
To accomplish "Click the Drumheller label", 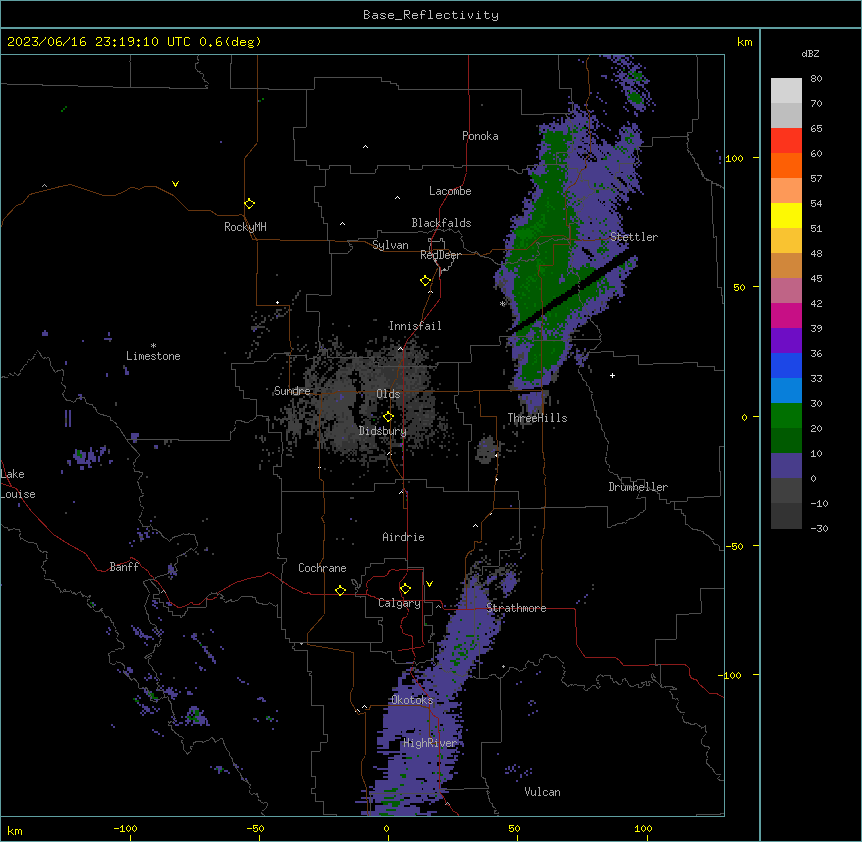I will click(638, 487).
